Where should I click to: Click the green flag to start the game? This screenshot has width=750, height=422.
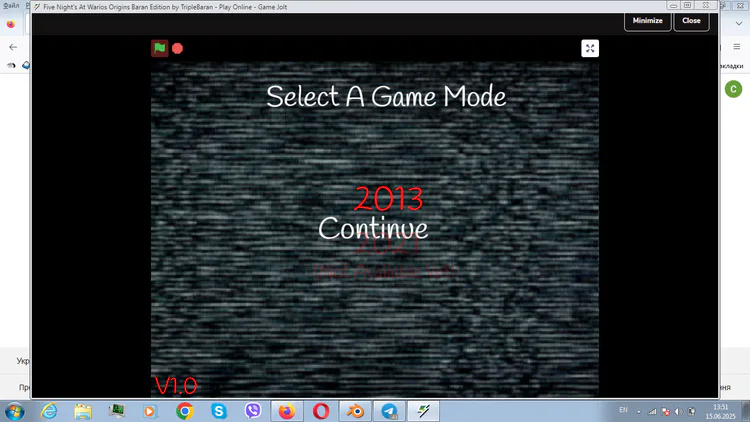pos(160,48)
